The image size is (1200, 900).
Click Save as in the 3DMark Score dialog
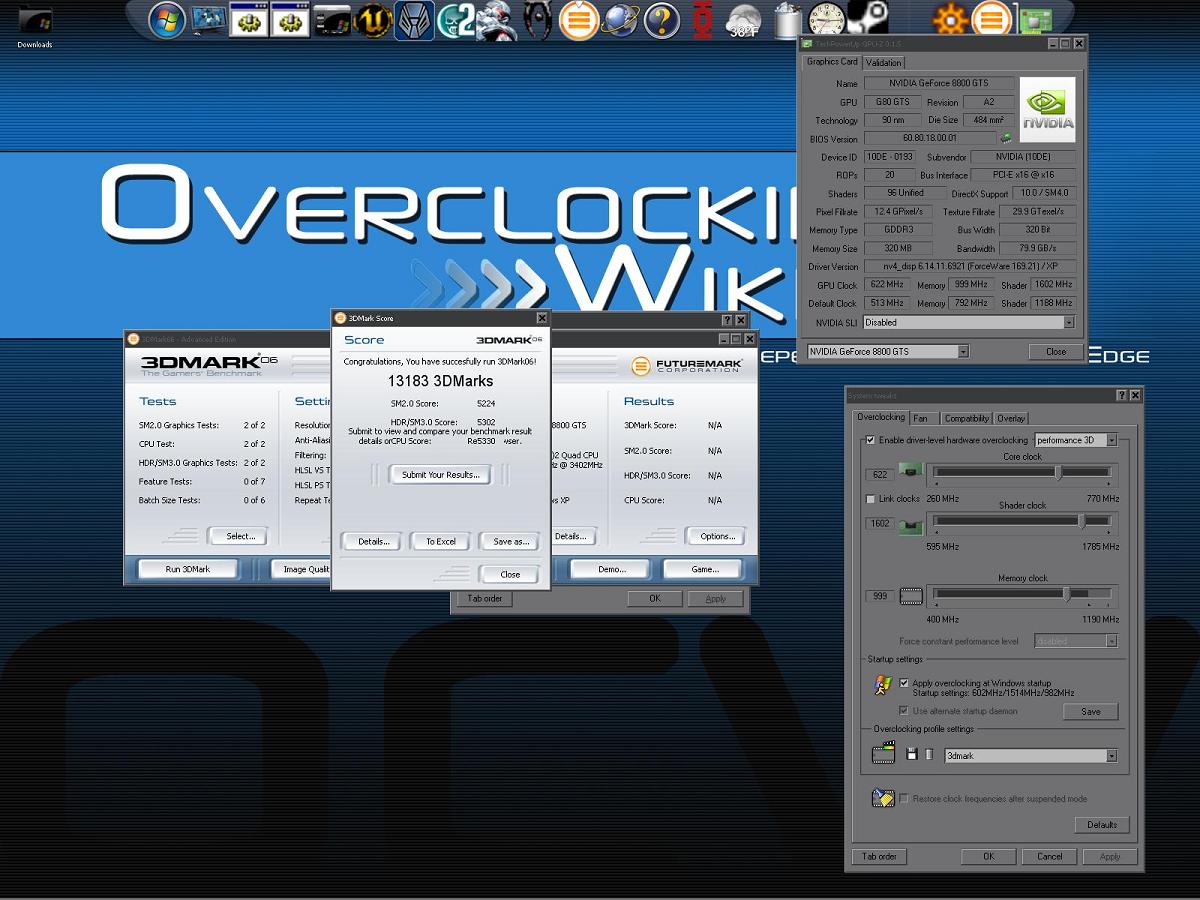coord(510,541)
